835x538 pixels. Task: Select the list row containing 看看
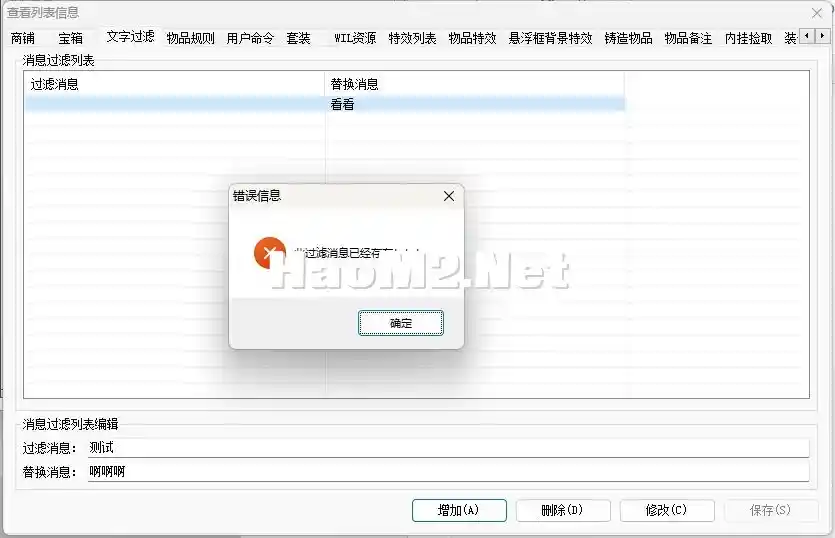point(325,104)
